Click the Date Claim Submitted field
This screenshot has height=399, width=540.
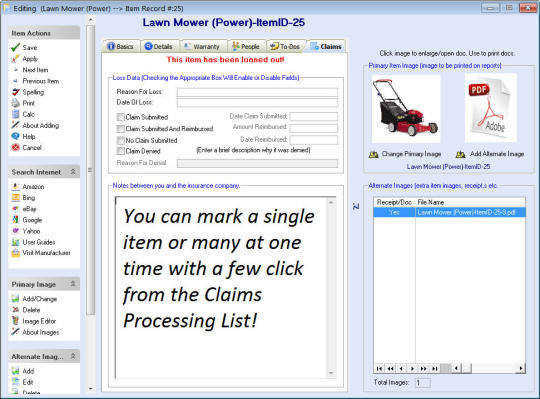[x=313, y=116]
